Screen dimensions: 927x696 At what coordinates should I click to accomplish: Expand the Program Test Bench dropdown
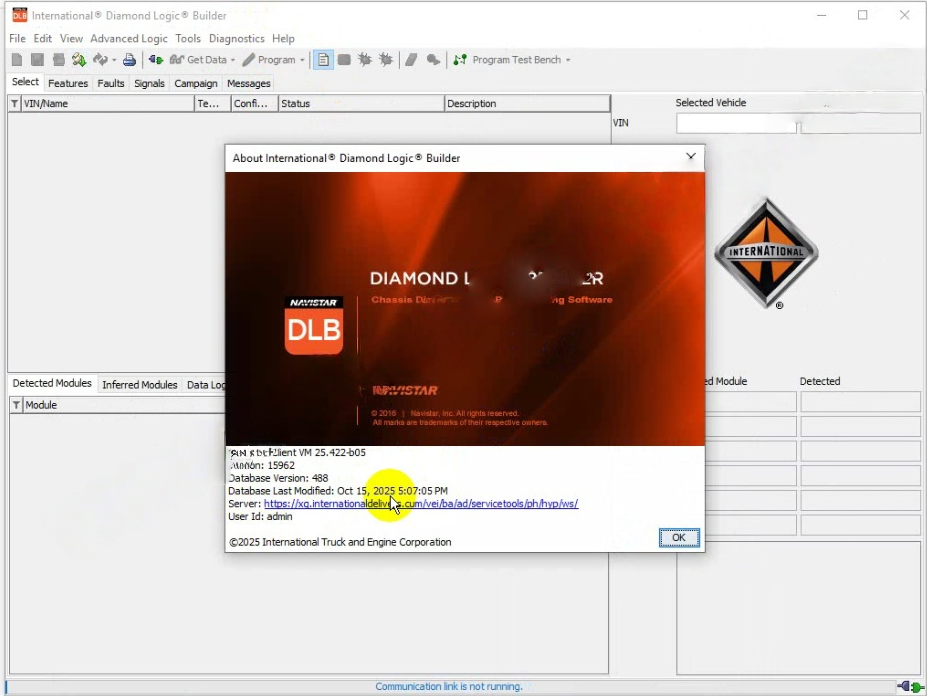(568, 60)
